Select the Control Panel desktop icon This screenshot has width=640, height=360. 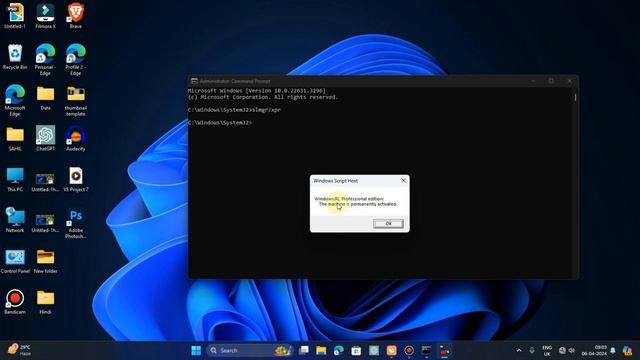tap(15, 261)
